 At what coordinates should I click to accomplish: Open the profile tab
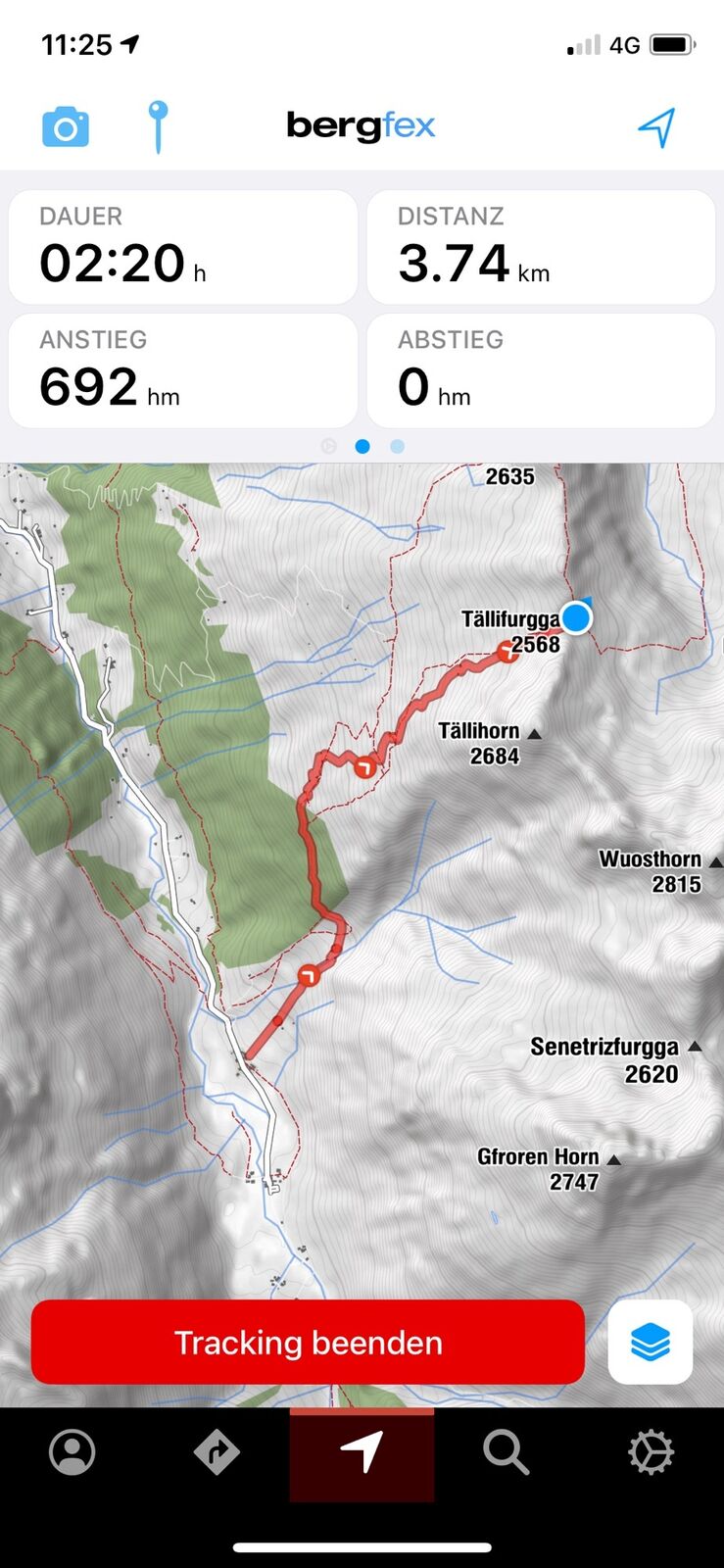tap(72, 1452)
